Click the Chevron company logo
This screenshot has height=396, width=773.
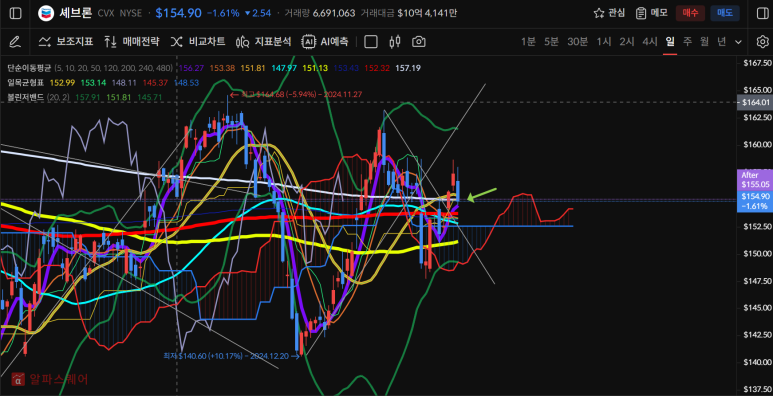pyautogui.click(x=46, y=13)
